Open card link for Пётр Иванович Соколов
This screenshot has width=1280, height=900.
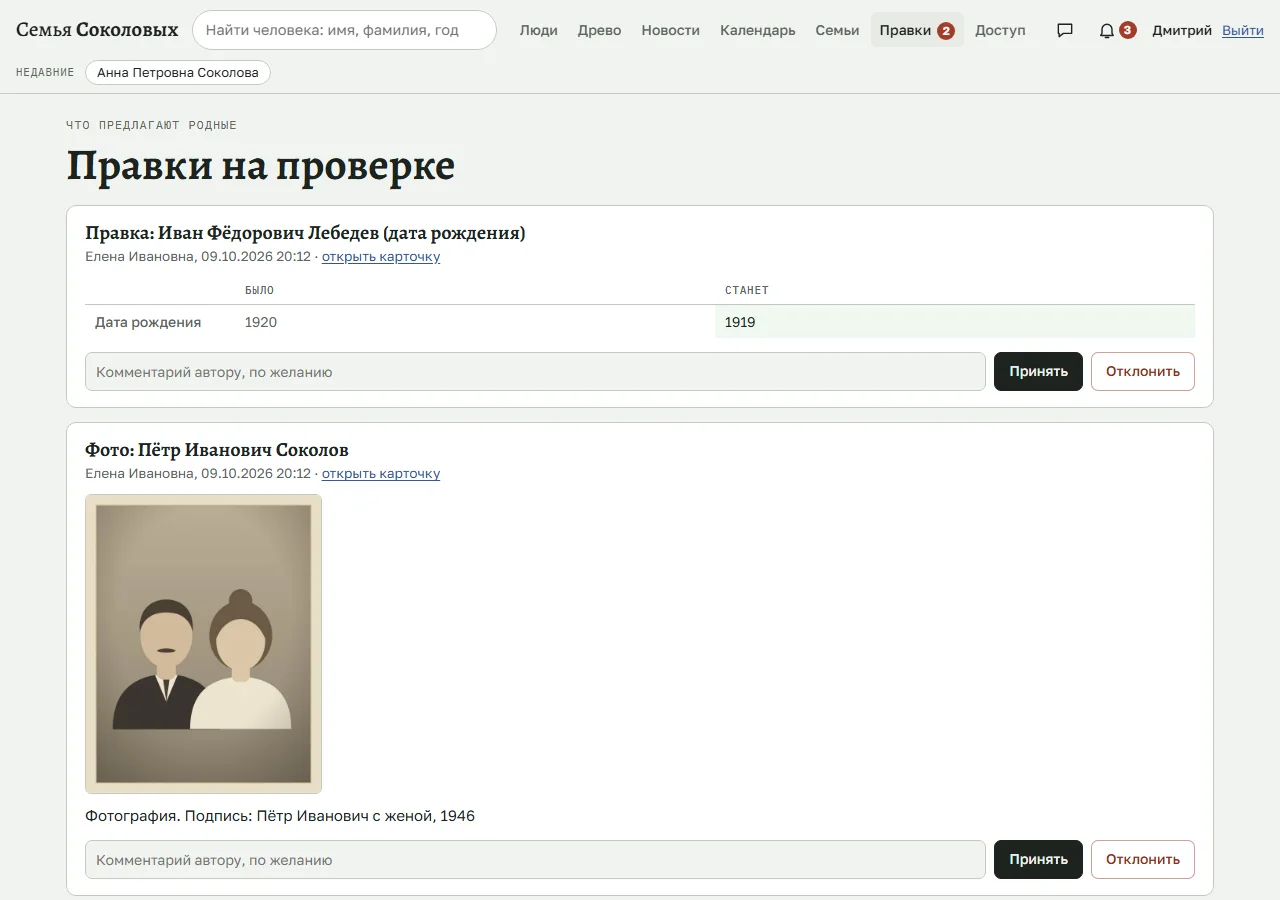point(381,474)
